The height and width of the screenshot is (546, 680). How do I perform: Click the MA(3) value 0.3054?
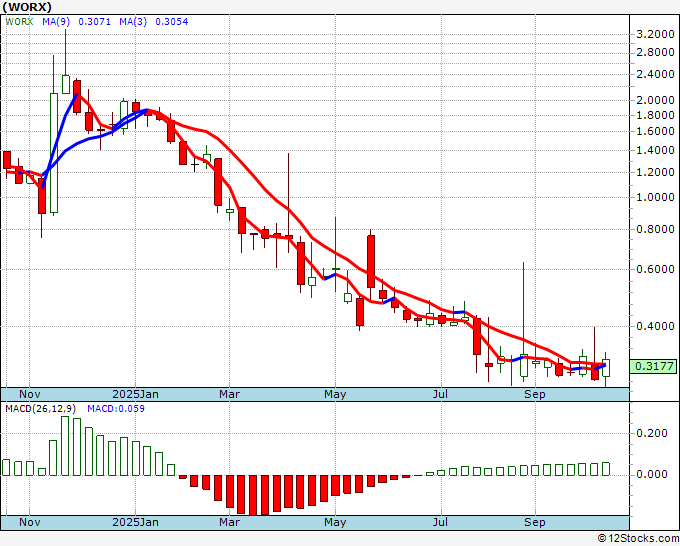[172, 22]
